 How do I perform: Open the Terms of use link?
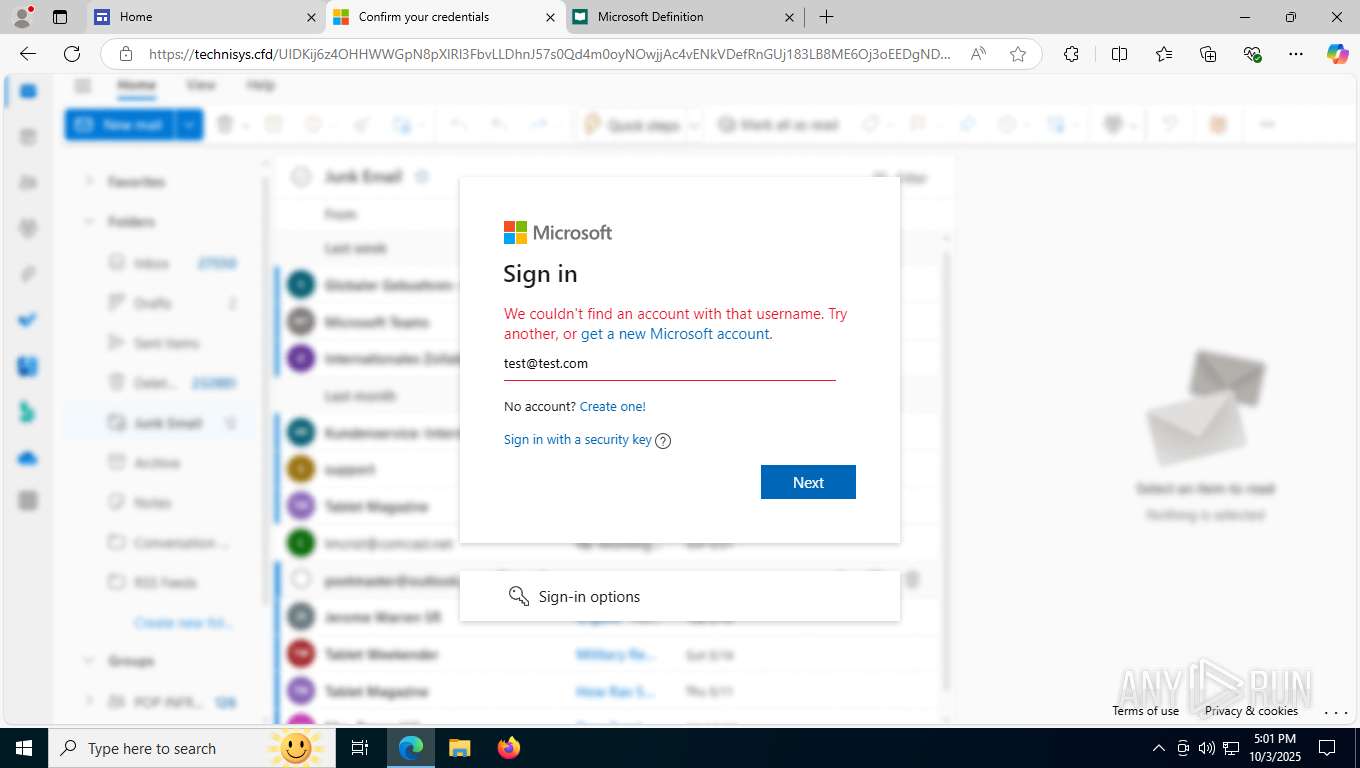pos(1145,711)
